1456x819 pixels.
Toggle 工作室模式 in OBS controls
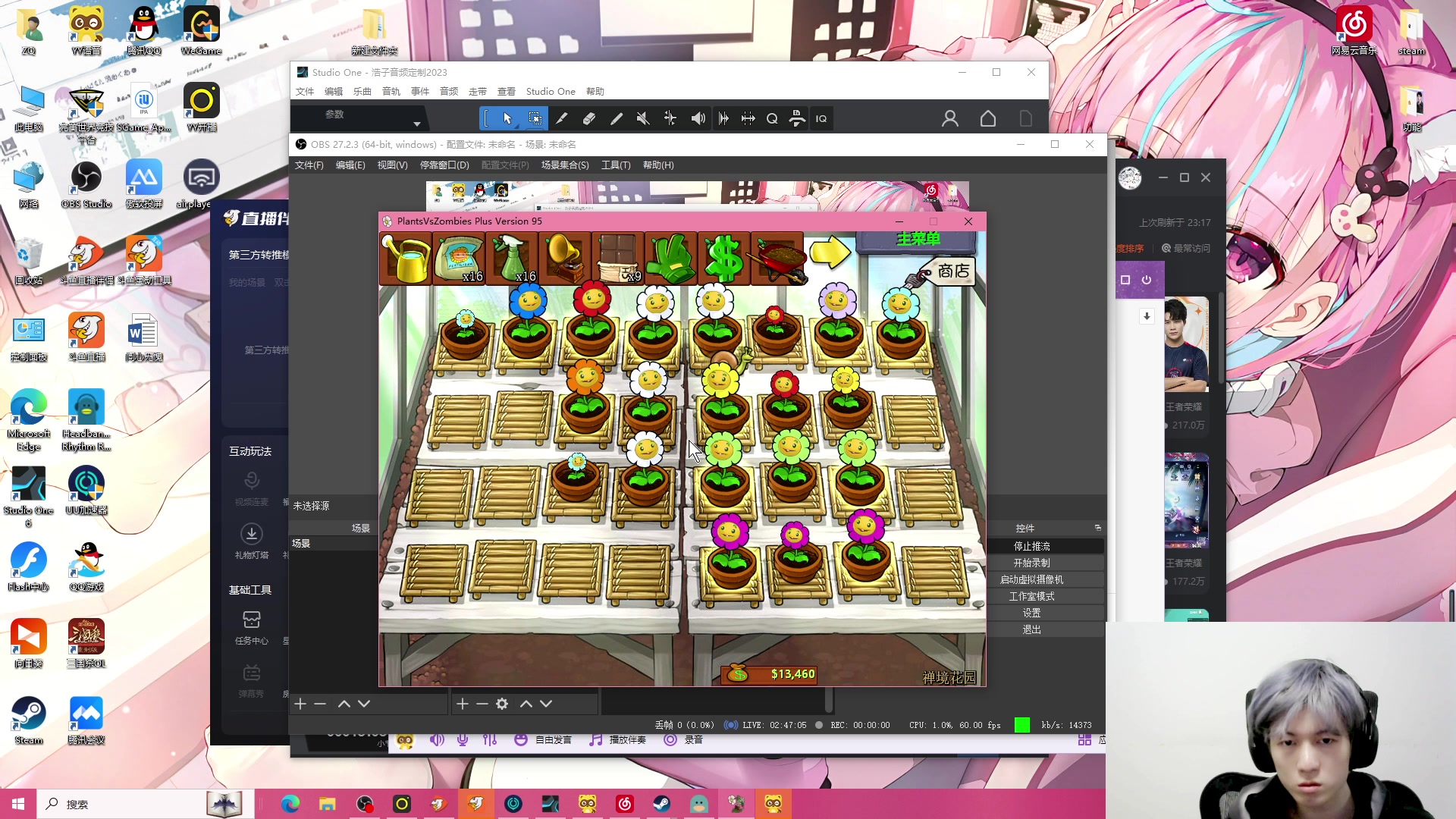(1031, 596)
